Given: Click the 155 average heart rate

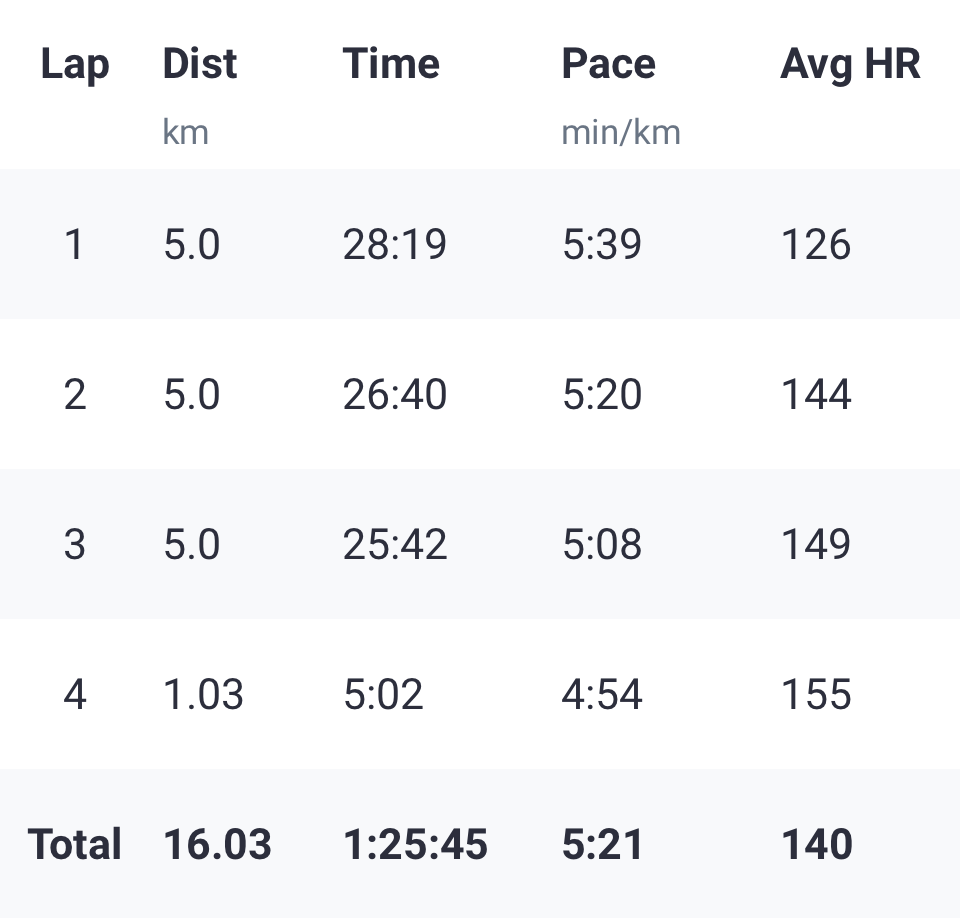Looking at the screenshot, I should (x=816, y=694).
